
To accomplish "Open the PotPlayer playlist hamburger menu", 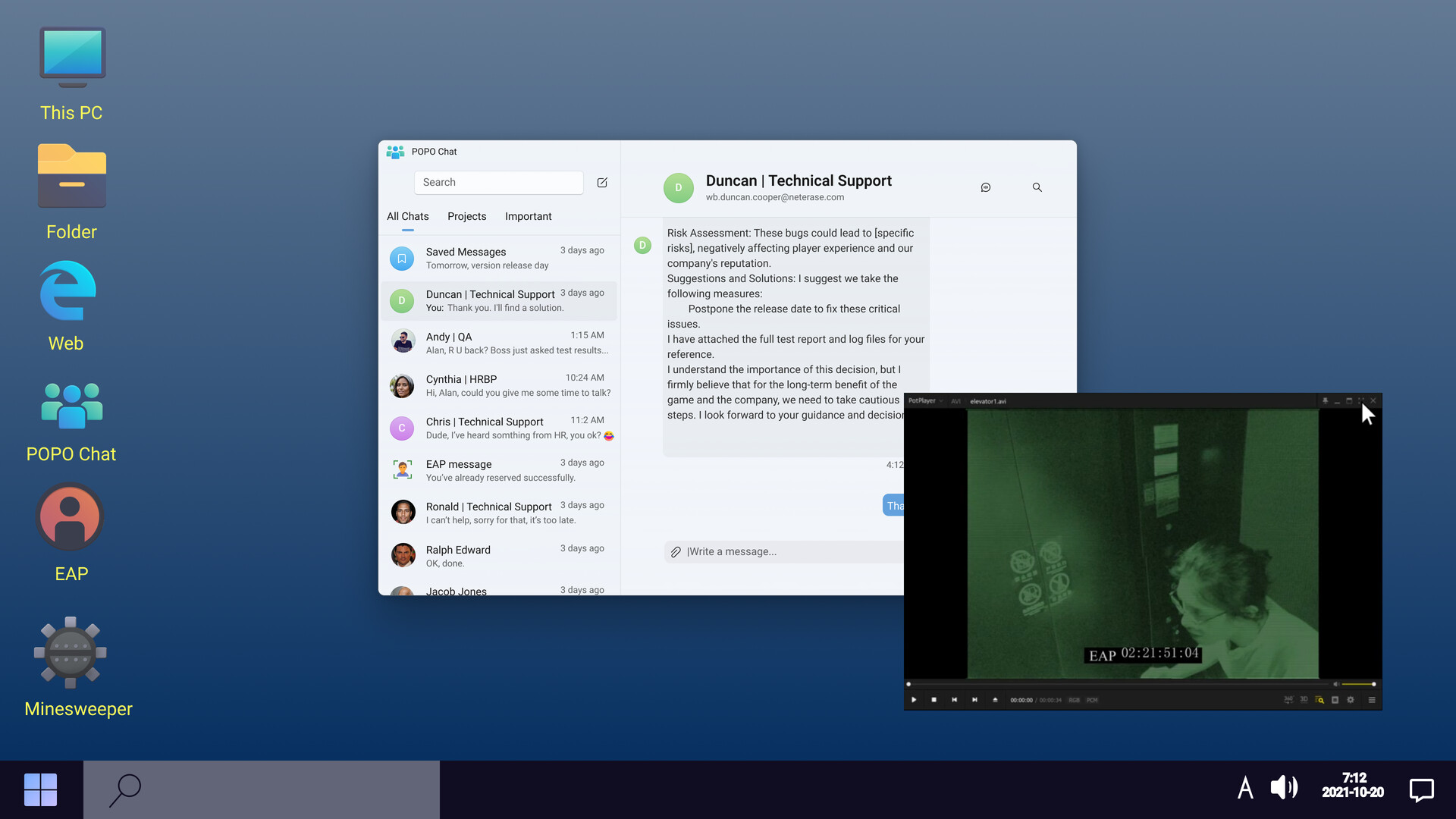I will tap(1371, 700).
